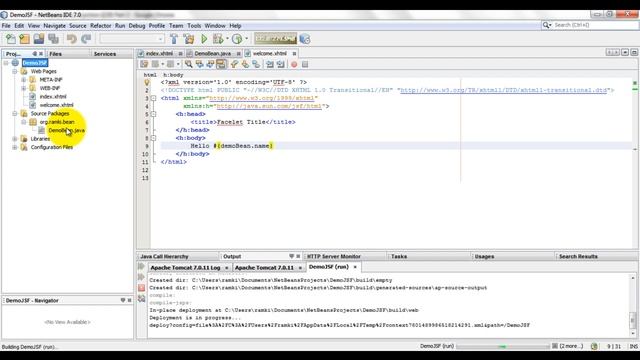The height and width of the screenshot is (360, 640).
Task: Click the New File toolbar icon
Action: pyautogui.click(x=11, y=39)
